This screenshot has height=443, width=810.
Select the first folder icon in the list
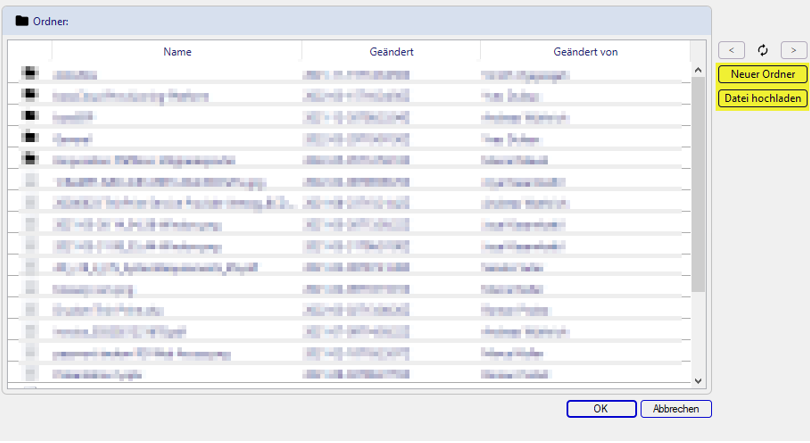[31, 74]
